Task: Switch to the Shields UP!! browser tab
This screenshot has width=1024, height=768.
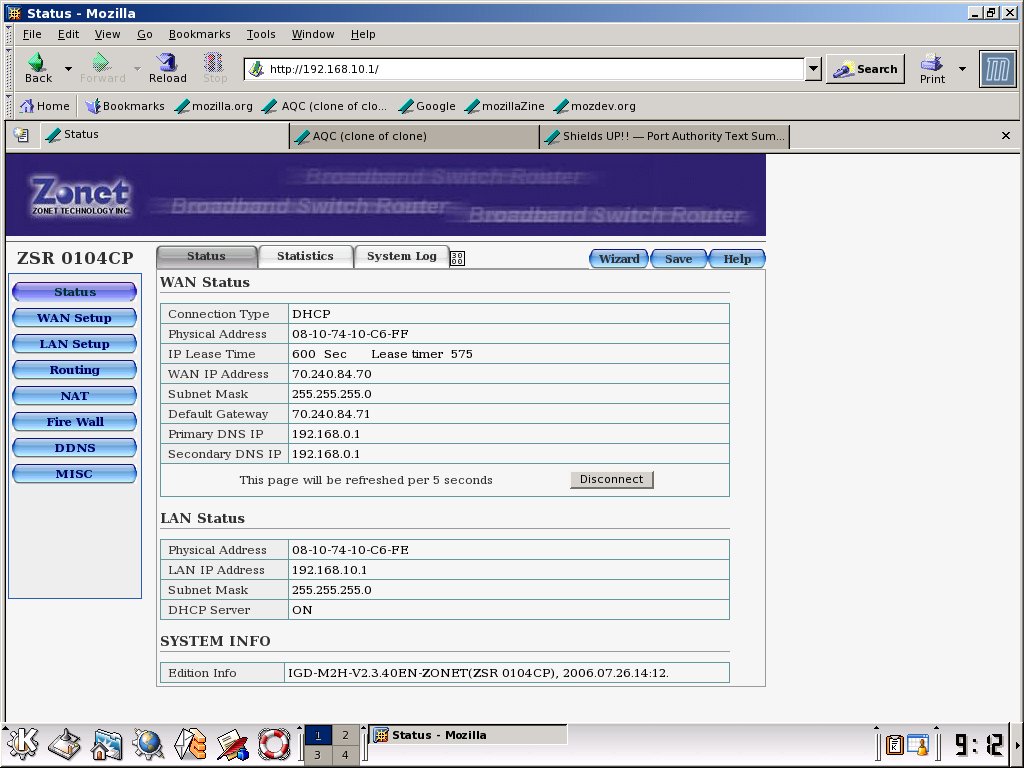Action: [665, 136]
